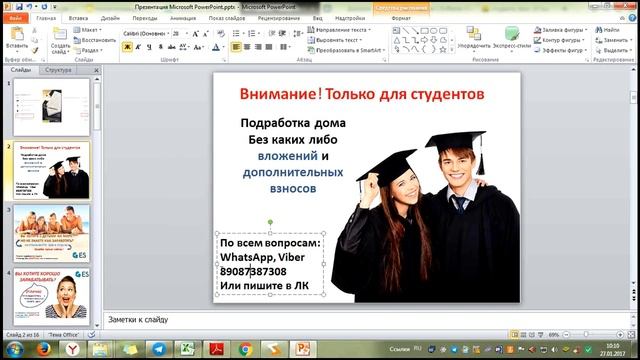640x360 pixels.
Task: Click the bulleted list icon
Action: pyautogui.click(x=236, y=33)
